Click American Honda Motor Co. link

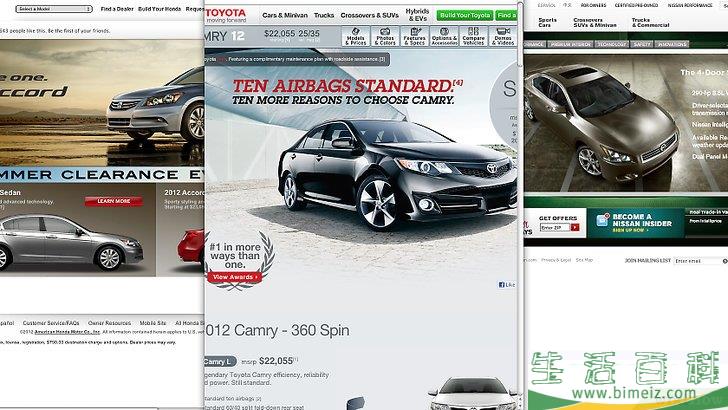coord(67,332)
